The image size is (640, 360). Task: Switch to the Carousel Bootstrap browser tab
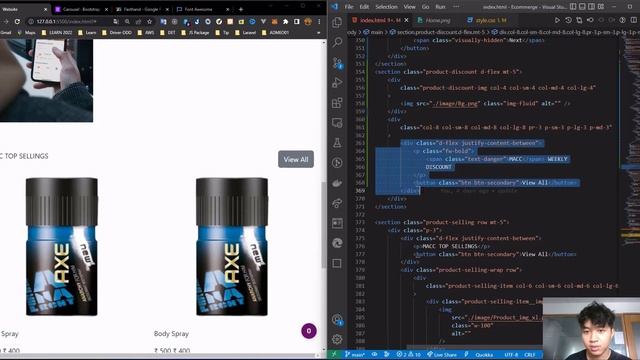point(81,9)
